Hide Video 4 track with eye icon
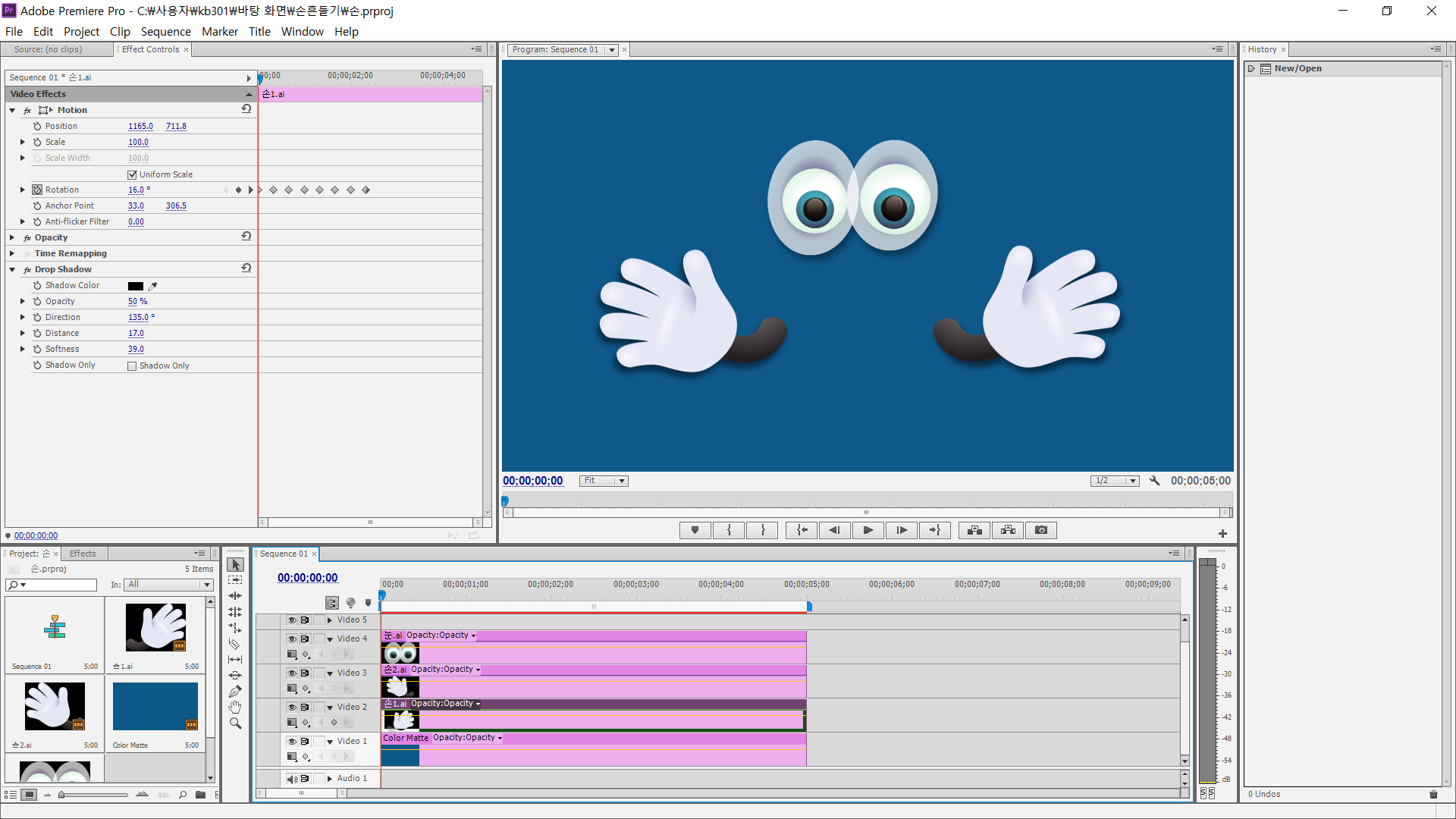The image size is (1456, 819). click(x=291, y=639)
